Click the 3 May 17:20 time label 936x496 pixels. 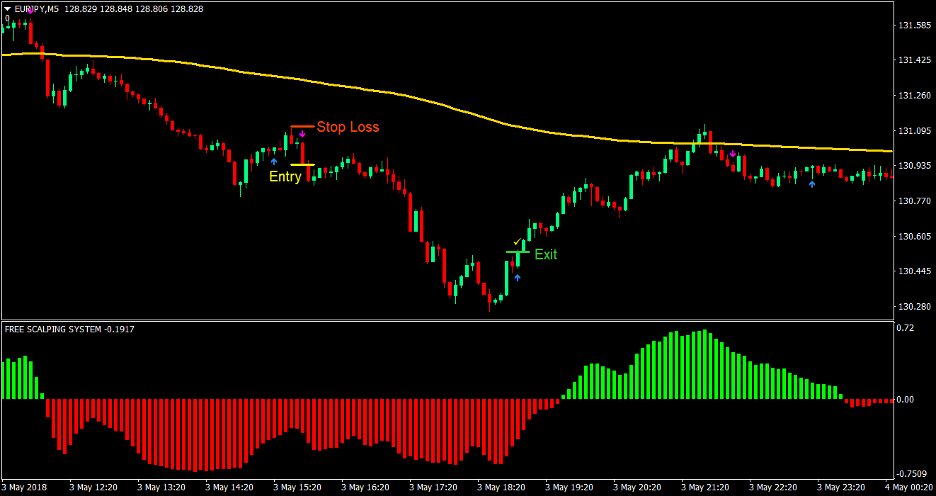pyautogui.click(x=433, y=487)
